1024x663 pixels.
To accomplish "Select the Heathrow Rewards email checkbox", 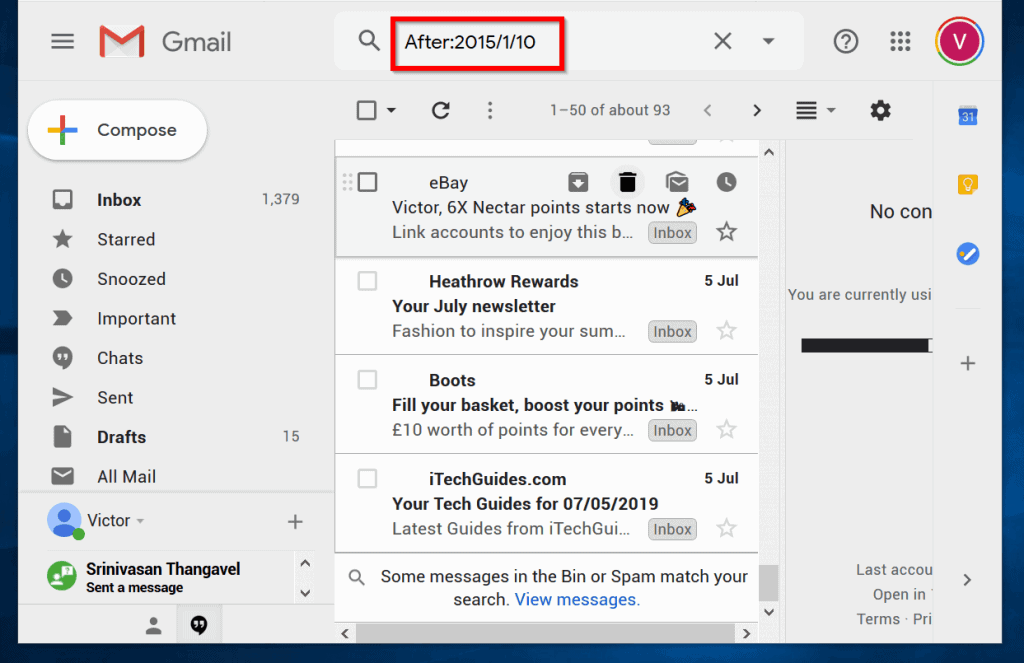I will tap(367, 281).
